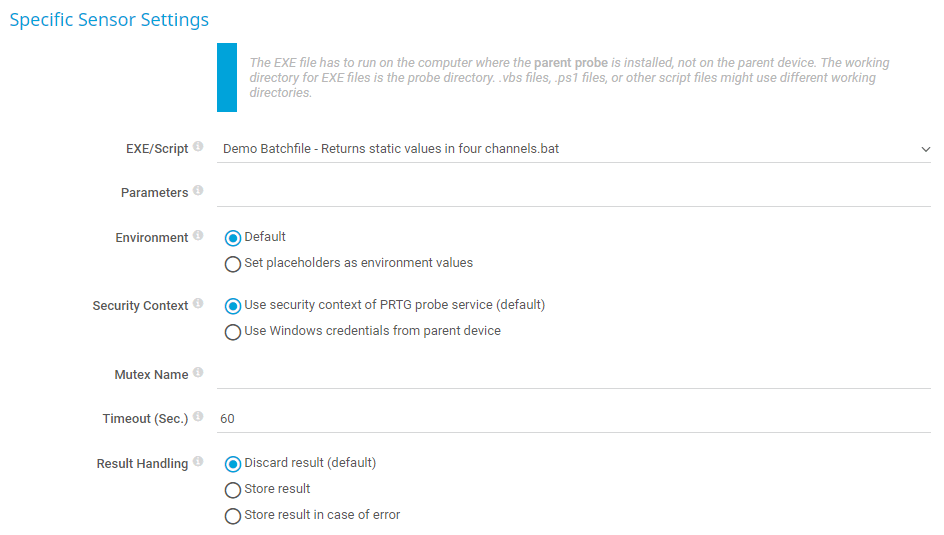Select Store result in case of error

tap(233, 516)
